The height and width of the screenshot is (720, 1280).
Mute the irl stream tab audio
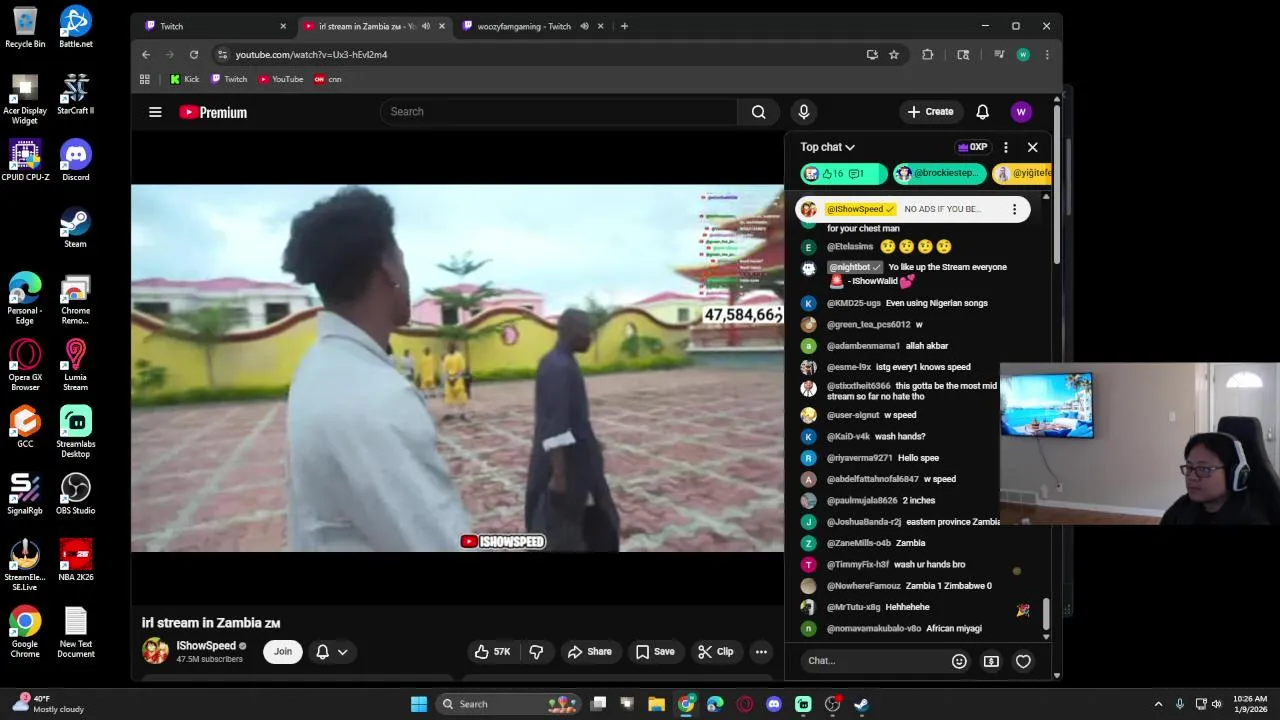(x=426, y=26)
